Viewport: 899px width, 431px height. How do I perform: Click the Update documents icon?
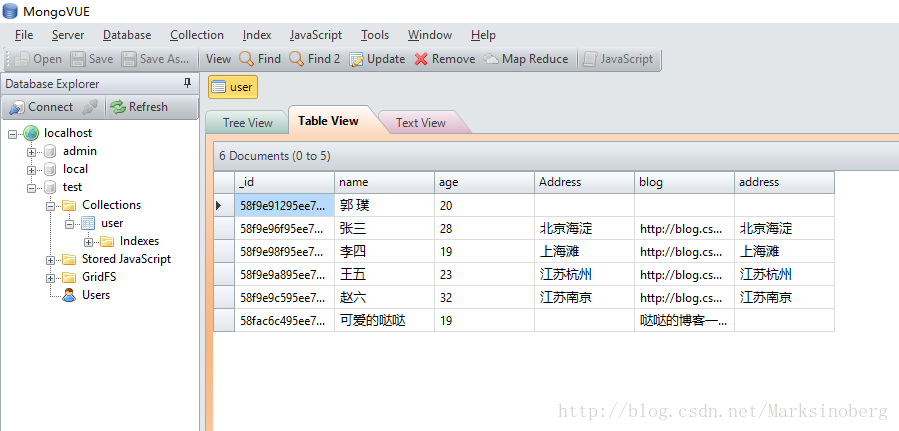[356, 59]
